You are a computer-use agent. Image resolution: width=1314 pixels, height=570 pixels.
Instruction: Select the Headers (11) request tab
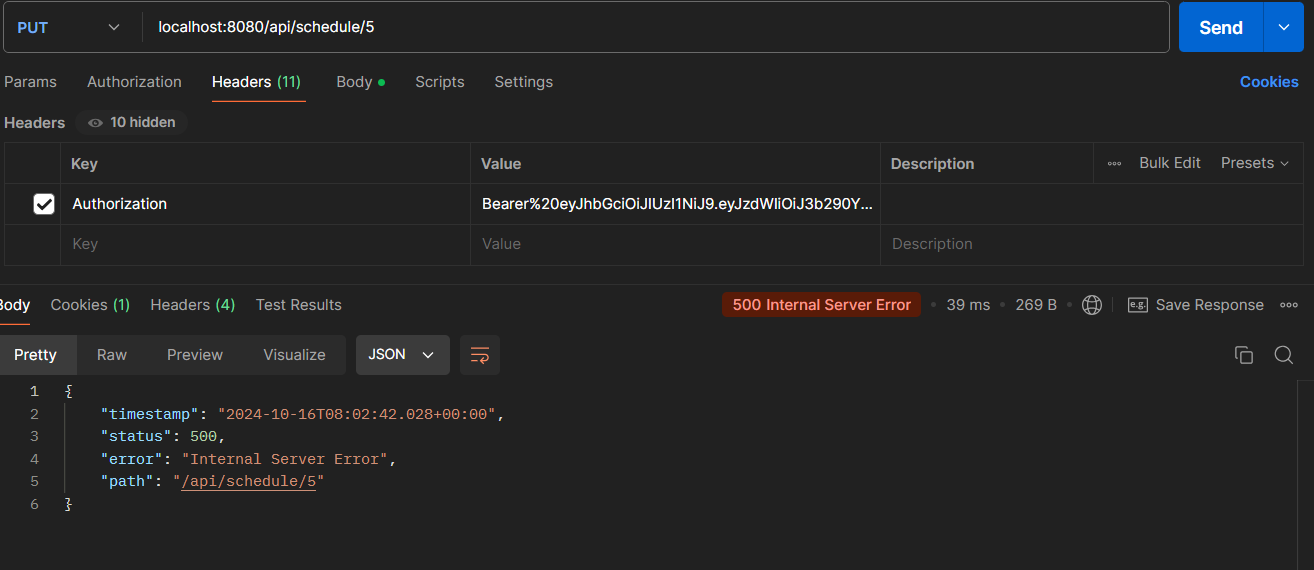click(x=256, y=82)
